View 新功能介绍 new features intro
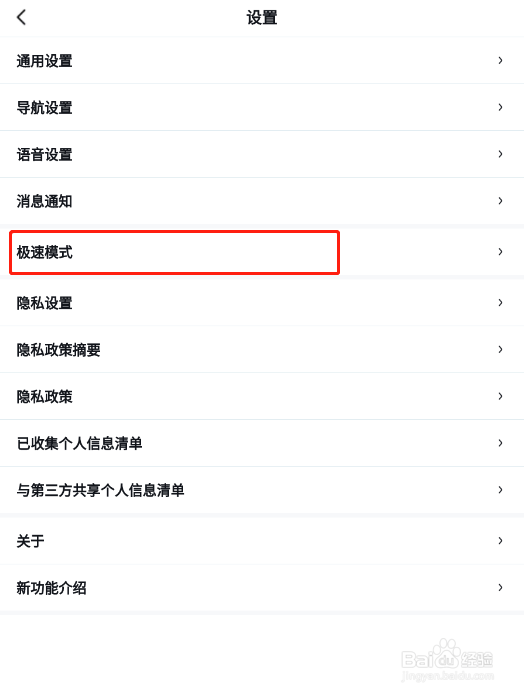The width and height of the screenshot is (524, 695). click(262, 588)
